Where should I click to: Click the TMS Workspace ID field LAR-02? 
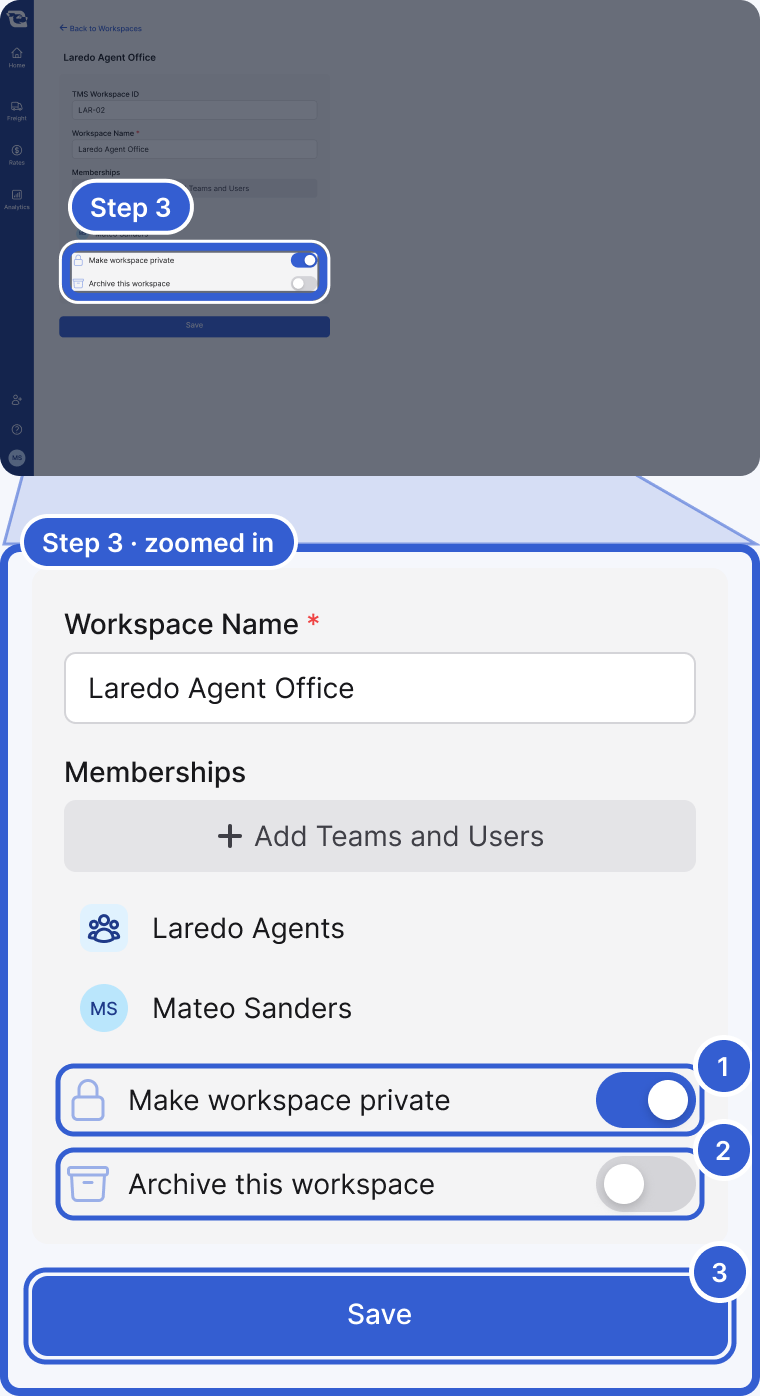194,110
